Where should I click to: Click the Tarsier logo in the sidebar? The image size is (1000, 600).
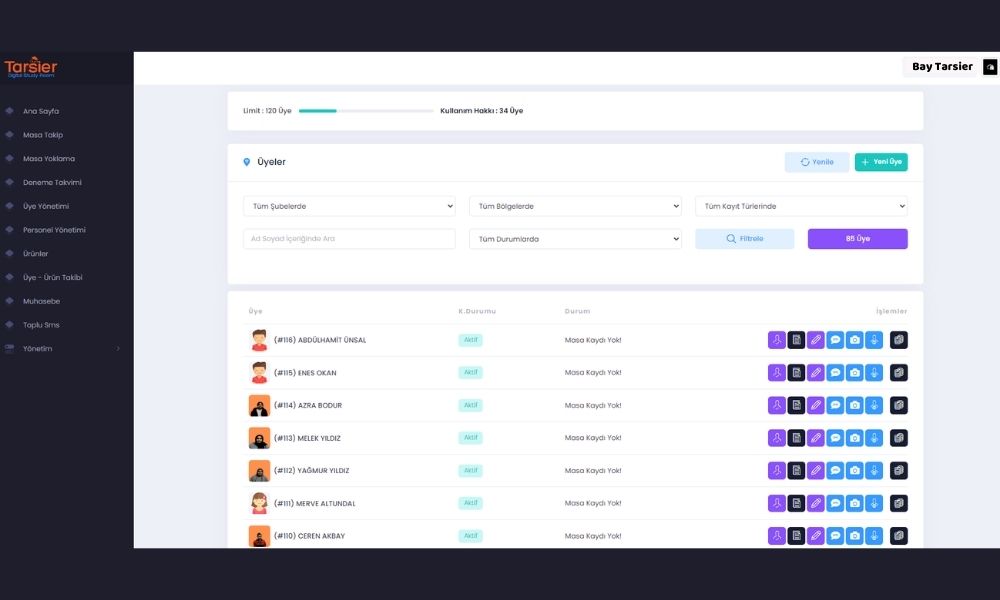[x=31, y=67]
